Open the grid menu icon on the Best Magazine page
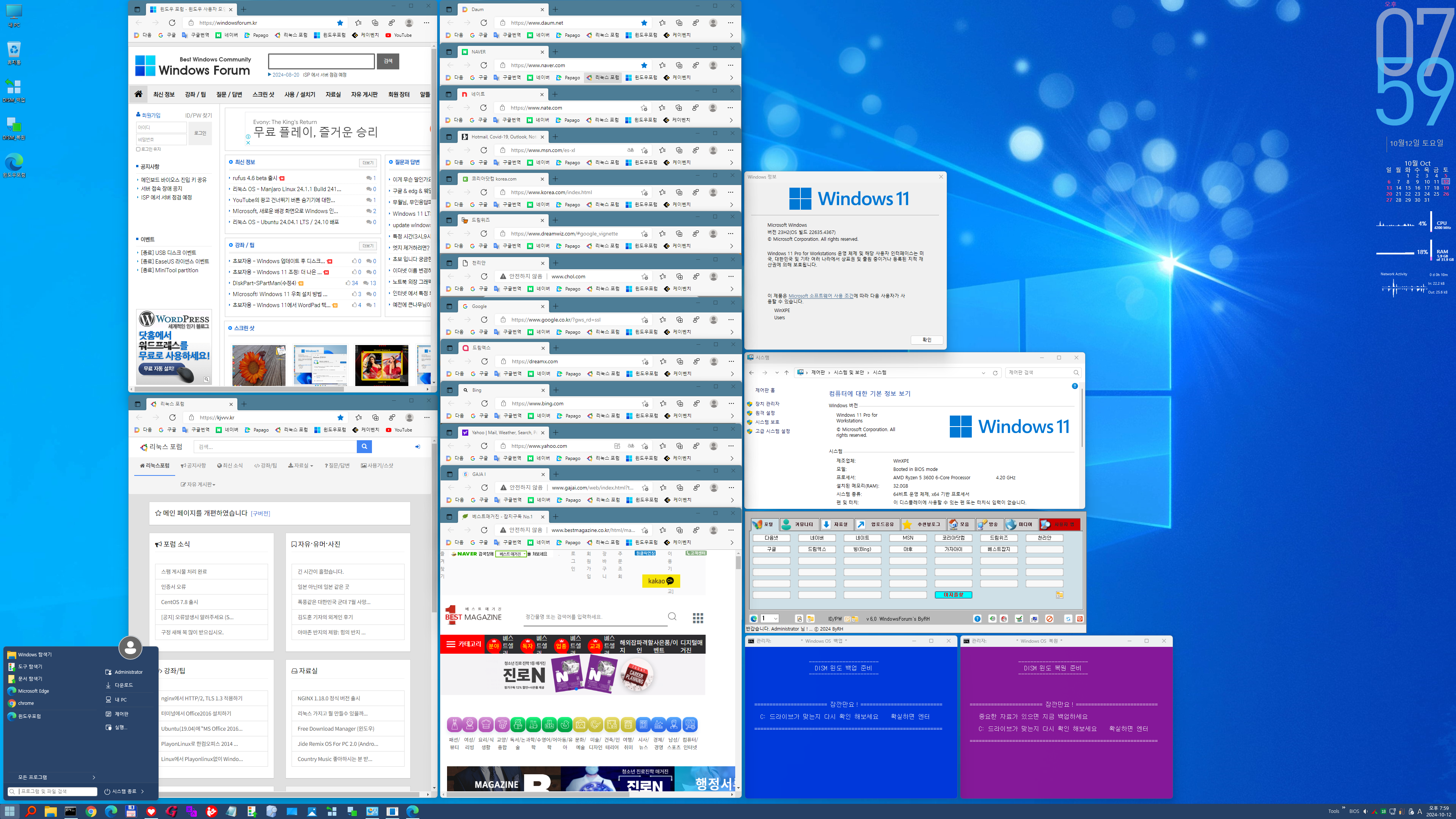The image size is (1456, 819). coord(698,618)
